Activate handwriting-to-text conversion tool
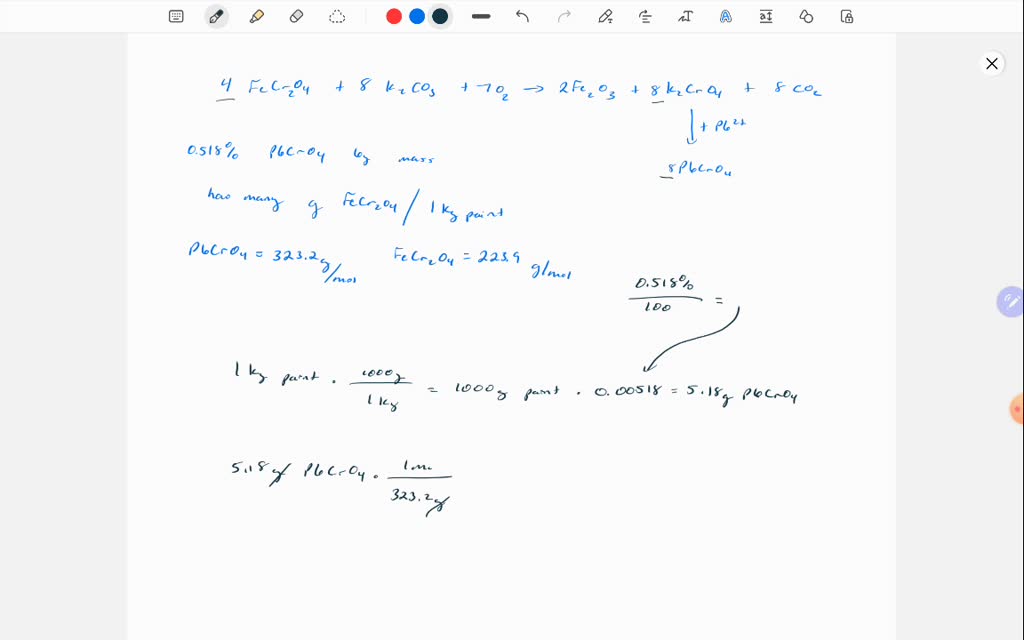 685,16
